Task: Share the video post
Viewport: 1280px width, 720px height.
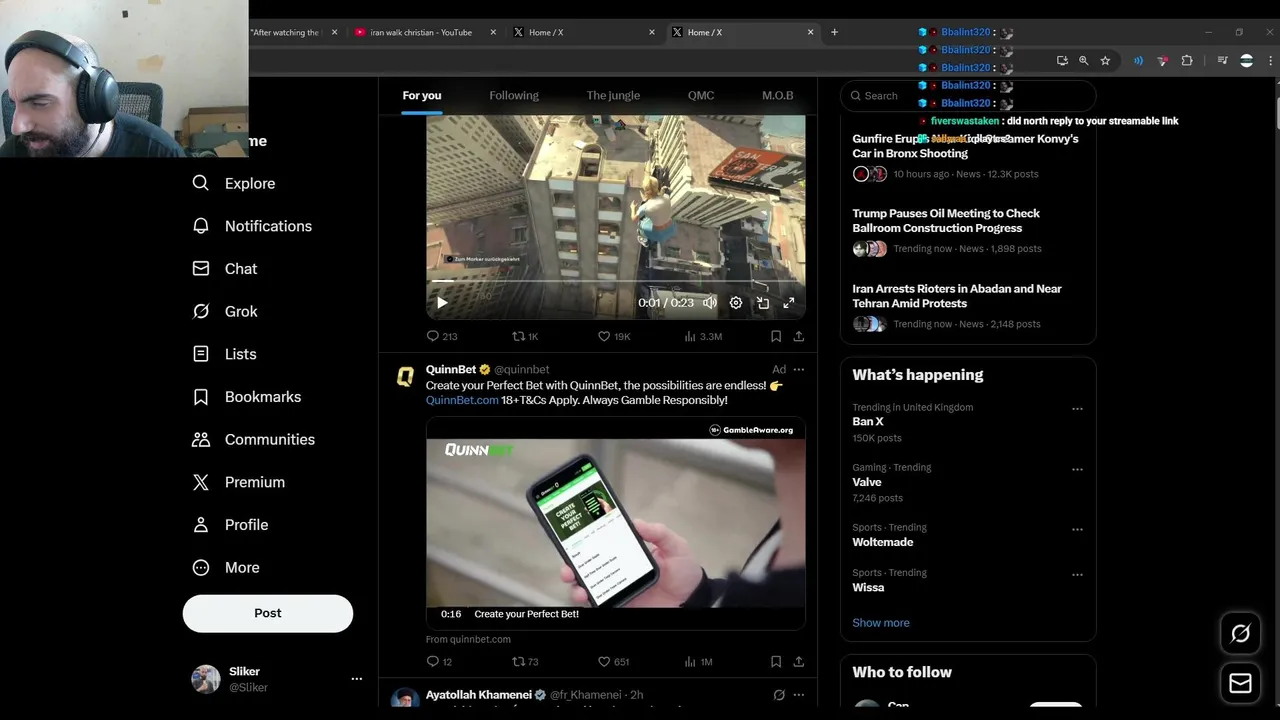Action: pyautogui.click(x=798, y=337)
